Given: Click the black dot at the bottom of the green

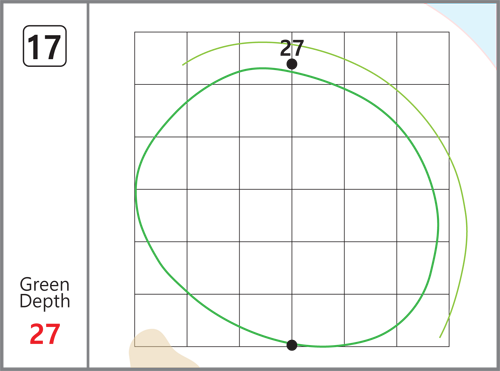Looking at the screenshot, I should [x=292, y=345].
